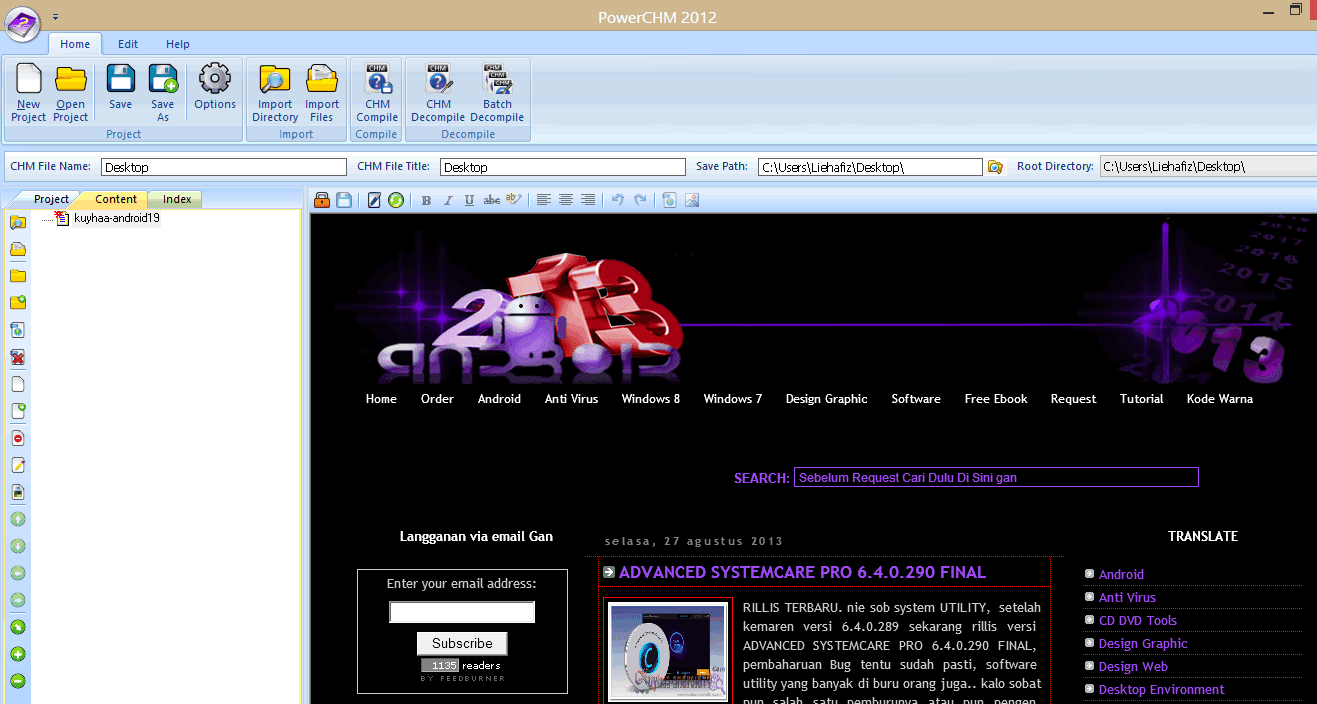Expand the quick access toolbar dropdown

pyautogui.click(x=55, y=17)
